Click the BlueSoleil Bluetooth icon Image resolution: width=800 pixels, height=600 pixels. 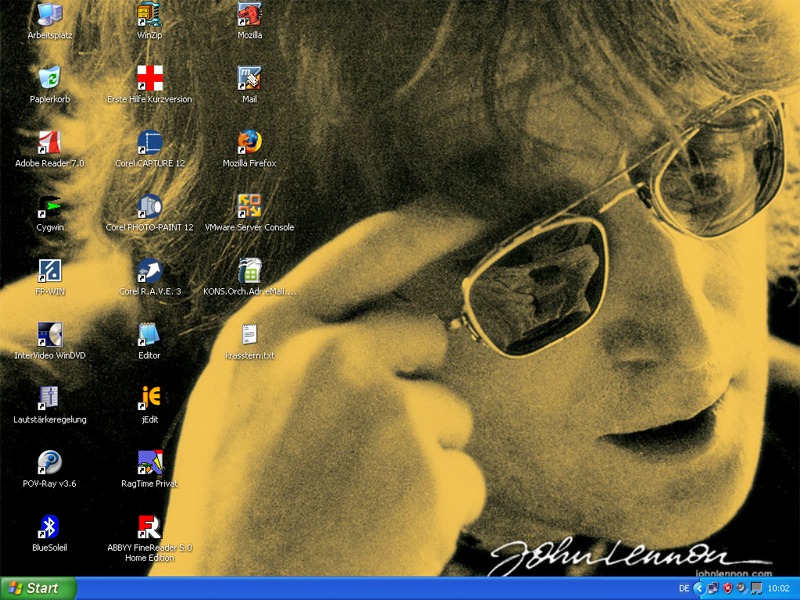(x=50, y=526)
